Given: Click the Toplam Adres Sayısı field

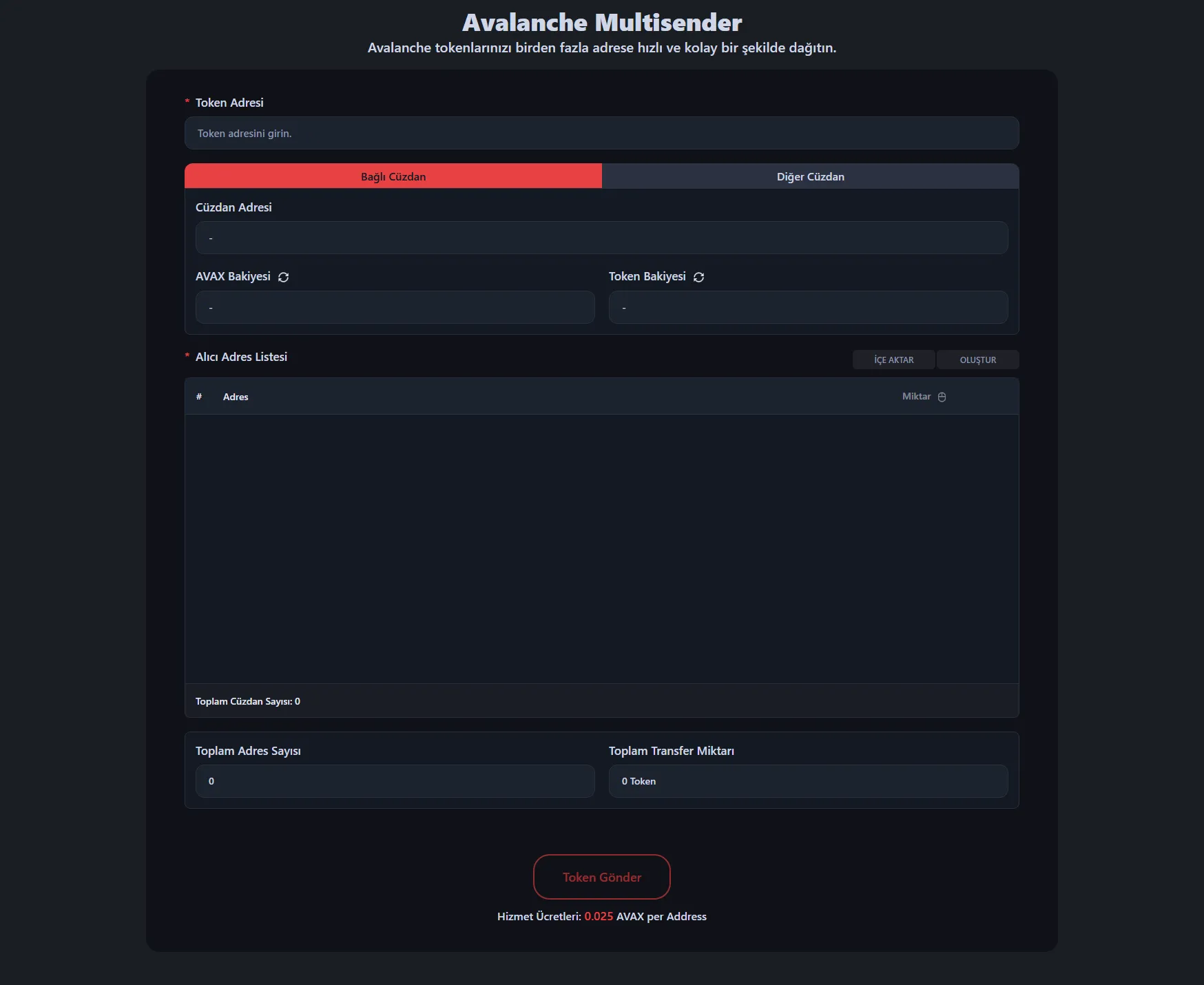Looking at the screenshot, I should [x=395, y=781].
